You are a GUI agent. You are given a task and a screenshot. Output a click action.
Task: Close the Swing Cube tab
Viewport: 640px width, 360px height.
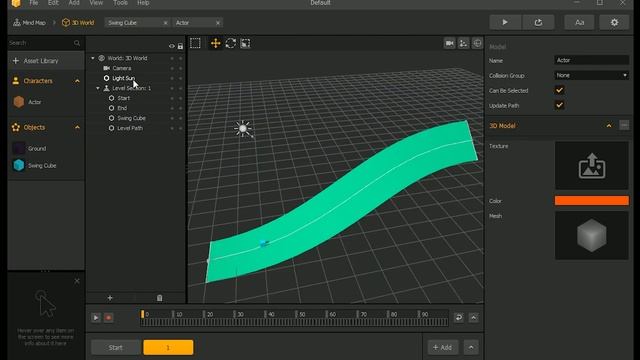(165, 23)
